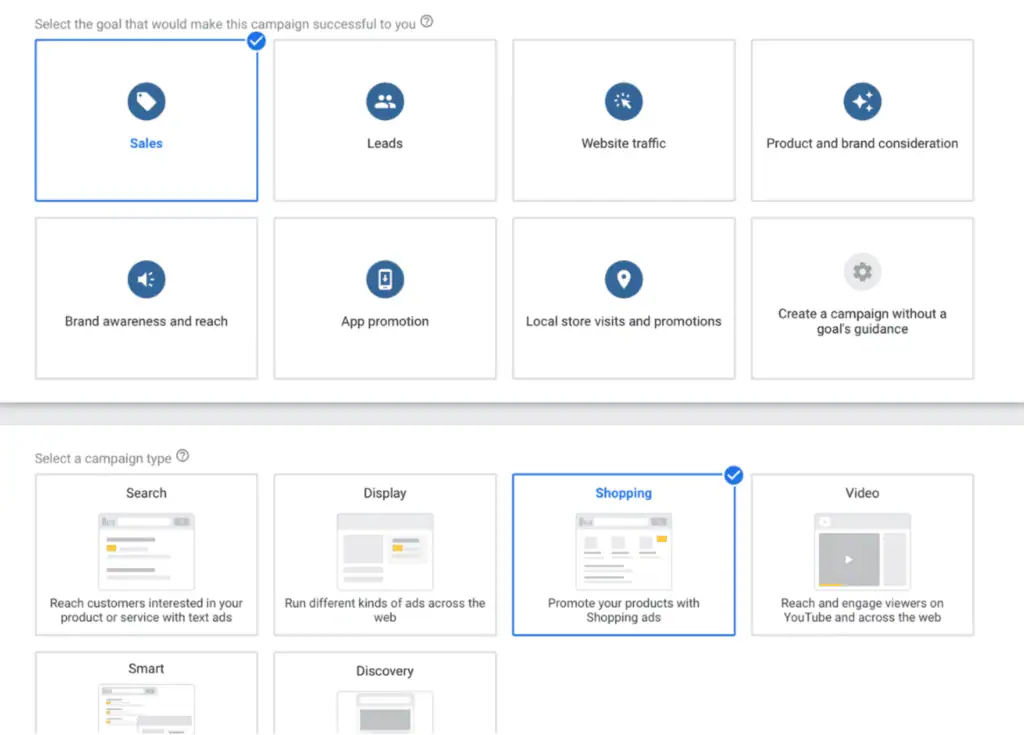This screenshot has height=735, width=1024.
Task: Choose the Display campaign type illustration
Action: pyautogui.click(x=385, y=551)
